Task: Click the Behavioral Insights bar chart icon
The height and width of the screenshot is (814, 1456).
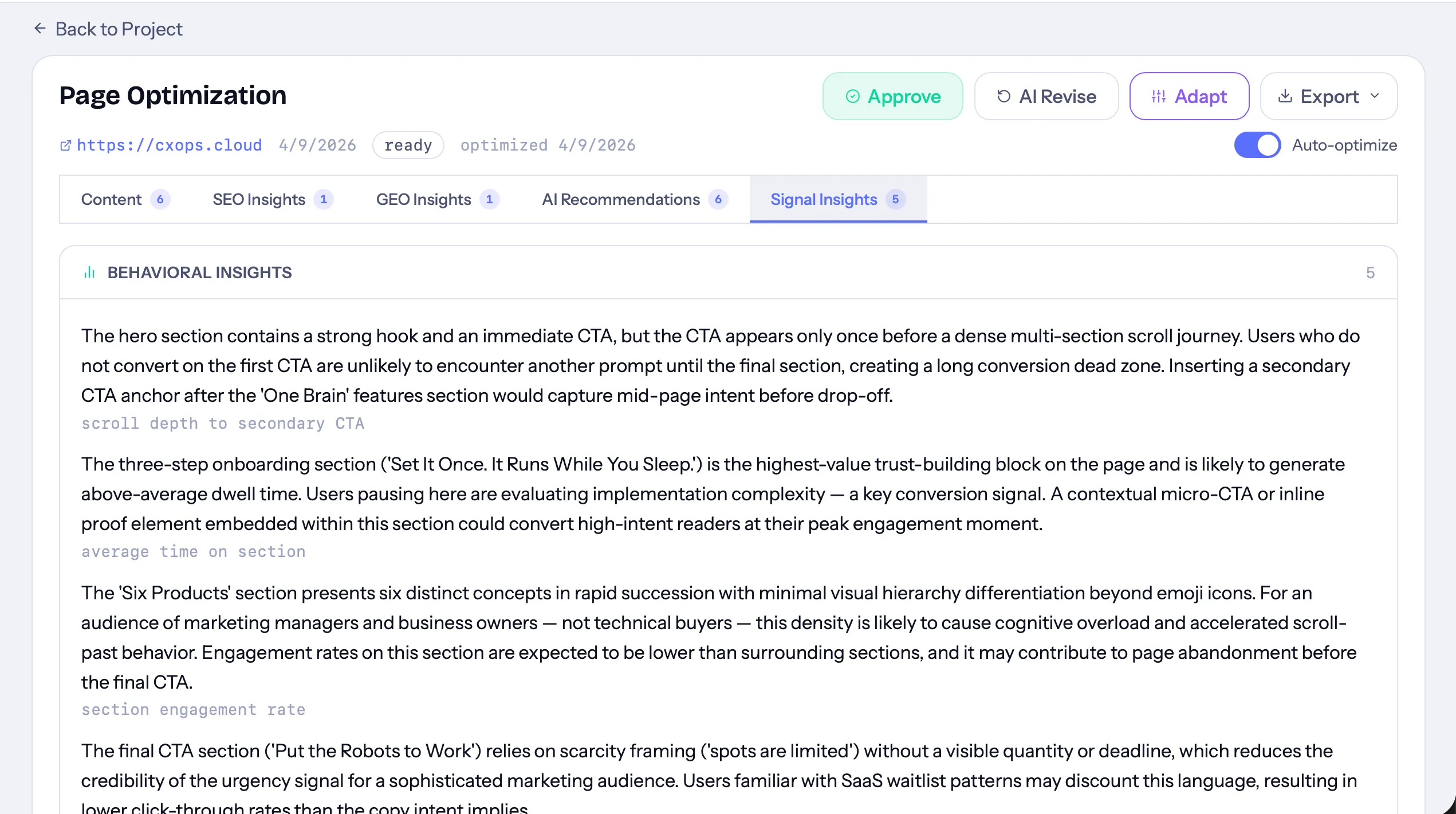Action: (x=89, y=272)
